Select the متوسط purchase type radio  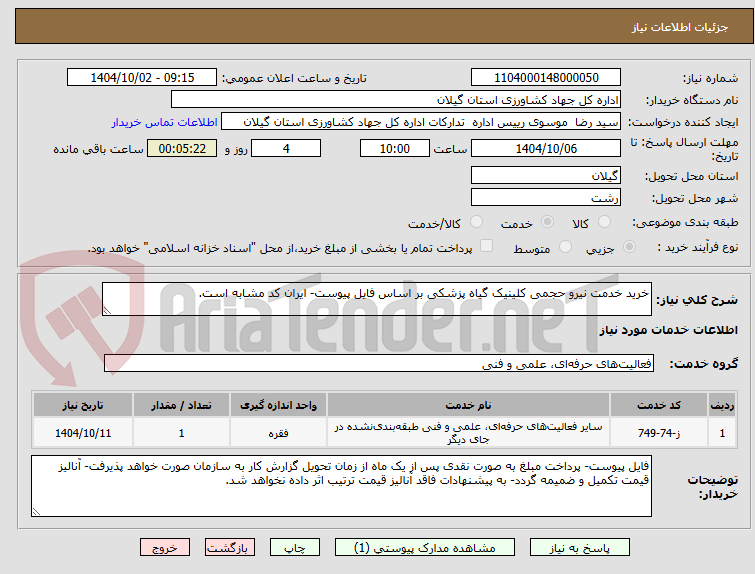[565, 247]
